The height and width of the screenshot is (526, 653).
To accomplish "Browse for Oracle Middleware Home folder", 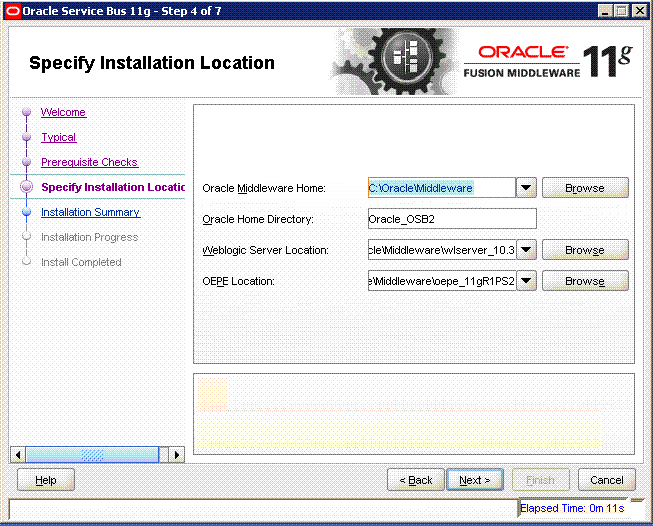I will coord(585,188).
